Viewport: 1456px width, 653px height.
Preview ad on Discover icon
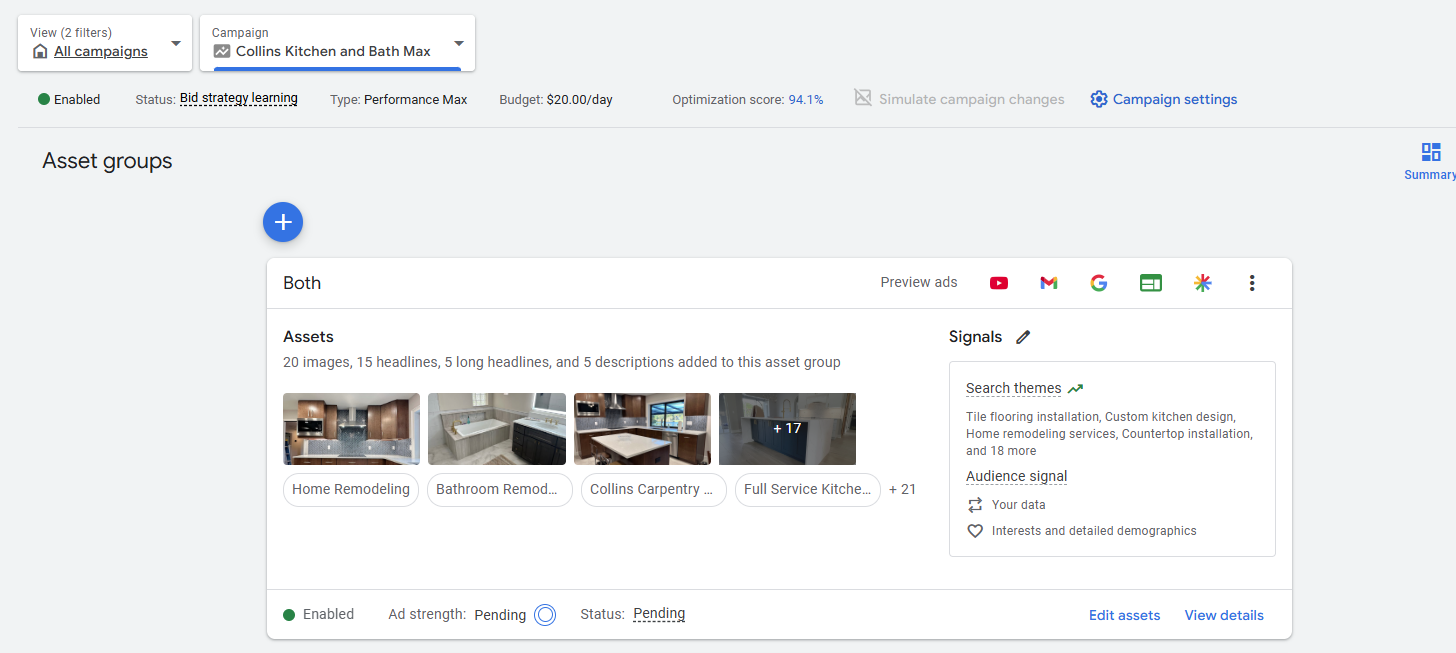coord(1202,283)
